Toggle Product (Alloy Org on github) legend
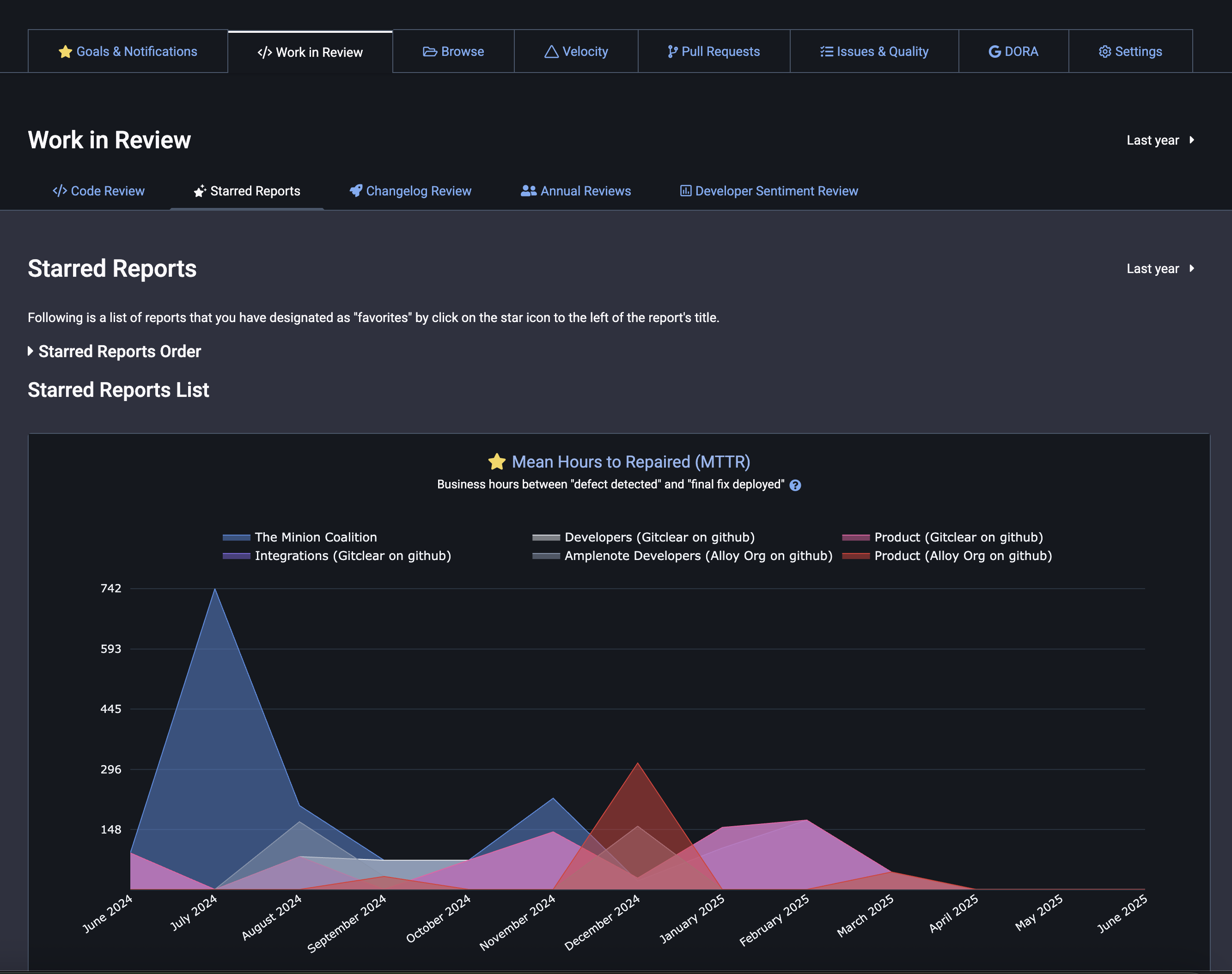This screenshot has width=1232, height=974. (x=963, y=556)
